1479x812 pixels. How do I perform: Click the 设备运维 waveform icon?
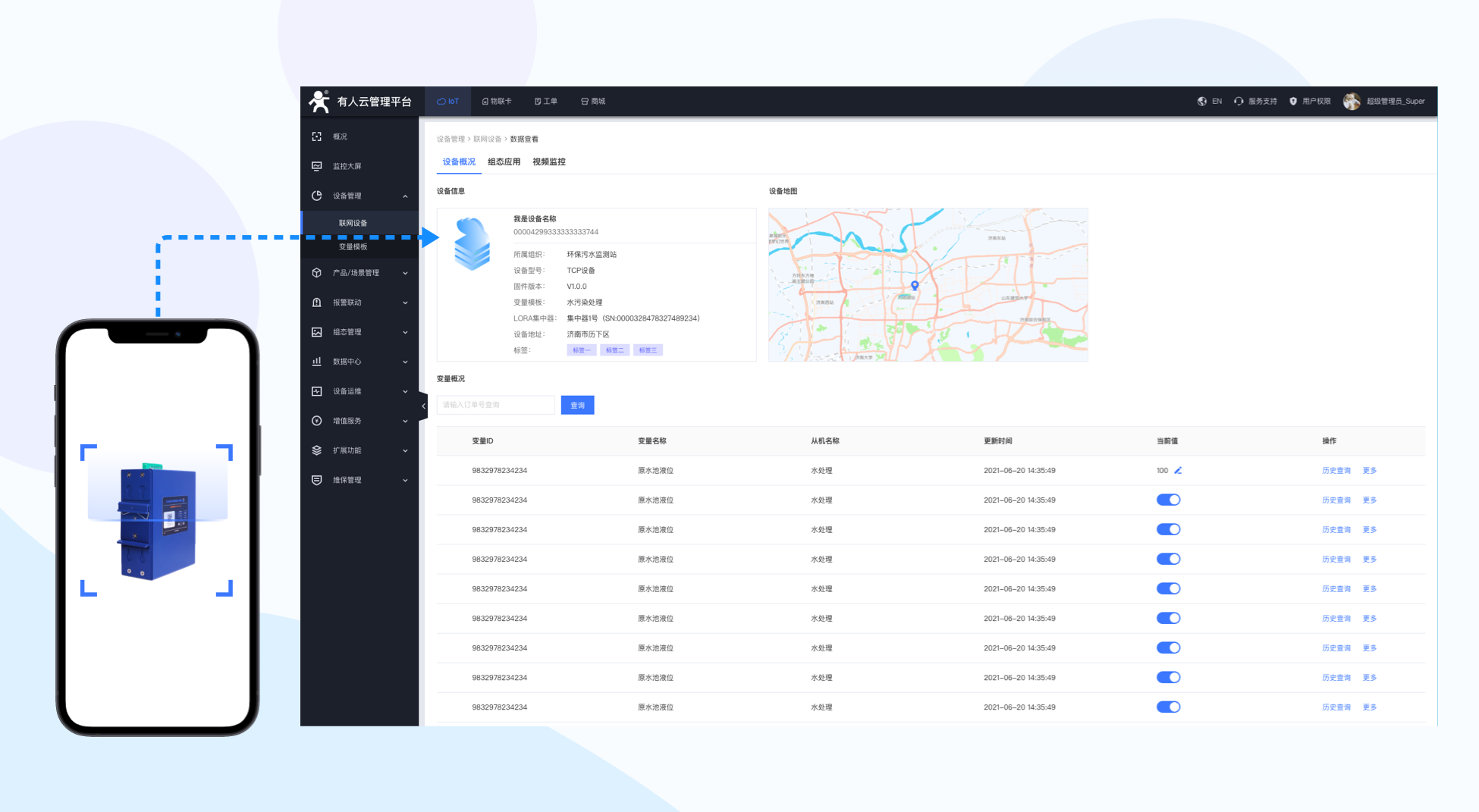[x=317, y=391]
